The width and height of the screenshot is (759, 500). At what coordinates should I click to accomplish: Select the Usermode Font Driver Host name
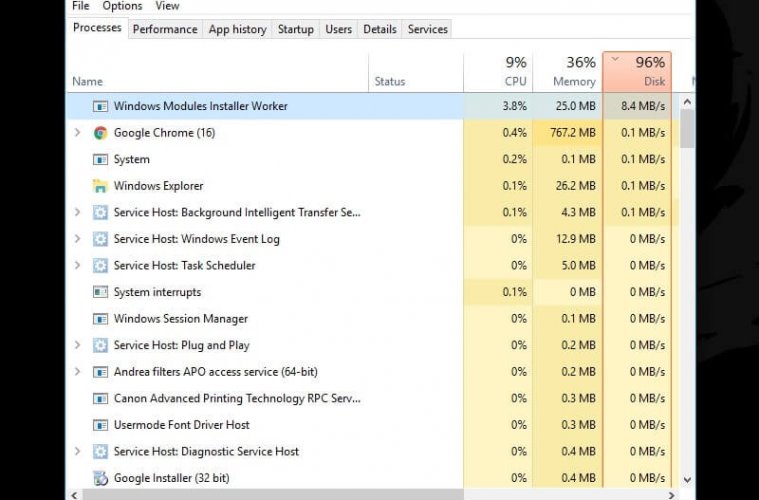(182, 425)
